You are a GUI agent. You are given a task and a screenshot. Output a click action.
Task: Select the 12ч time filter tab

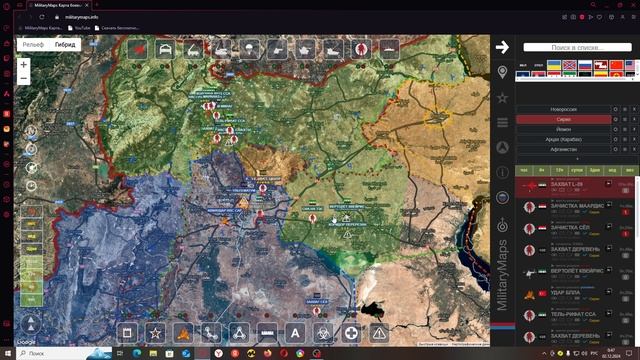tap(559, 170)
